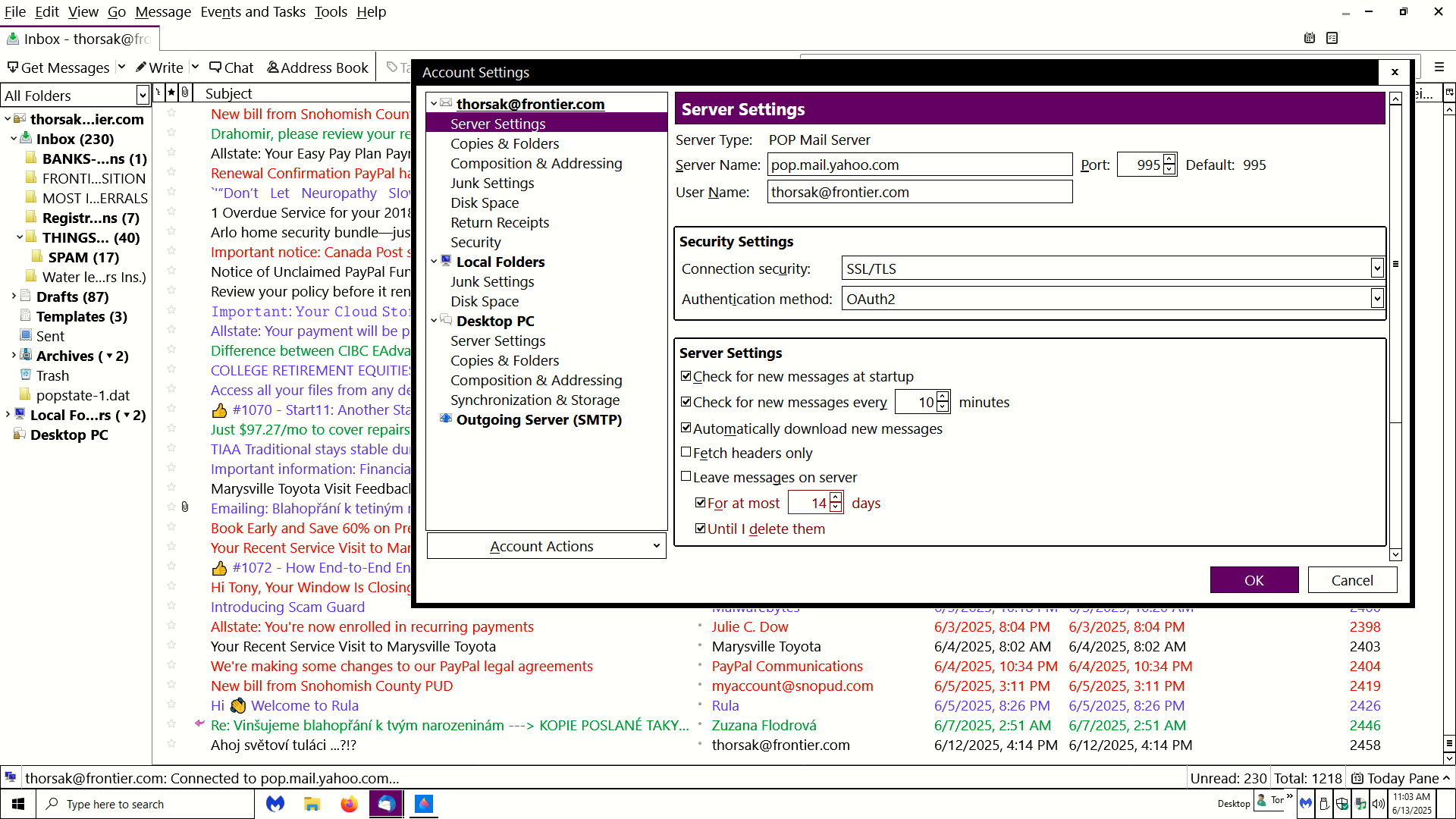Open the Windows Start menu
Viewport: 1456px width, 819px height.
pyautogui.click(x=18, y=804)
